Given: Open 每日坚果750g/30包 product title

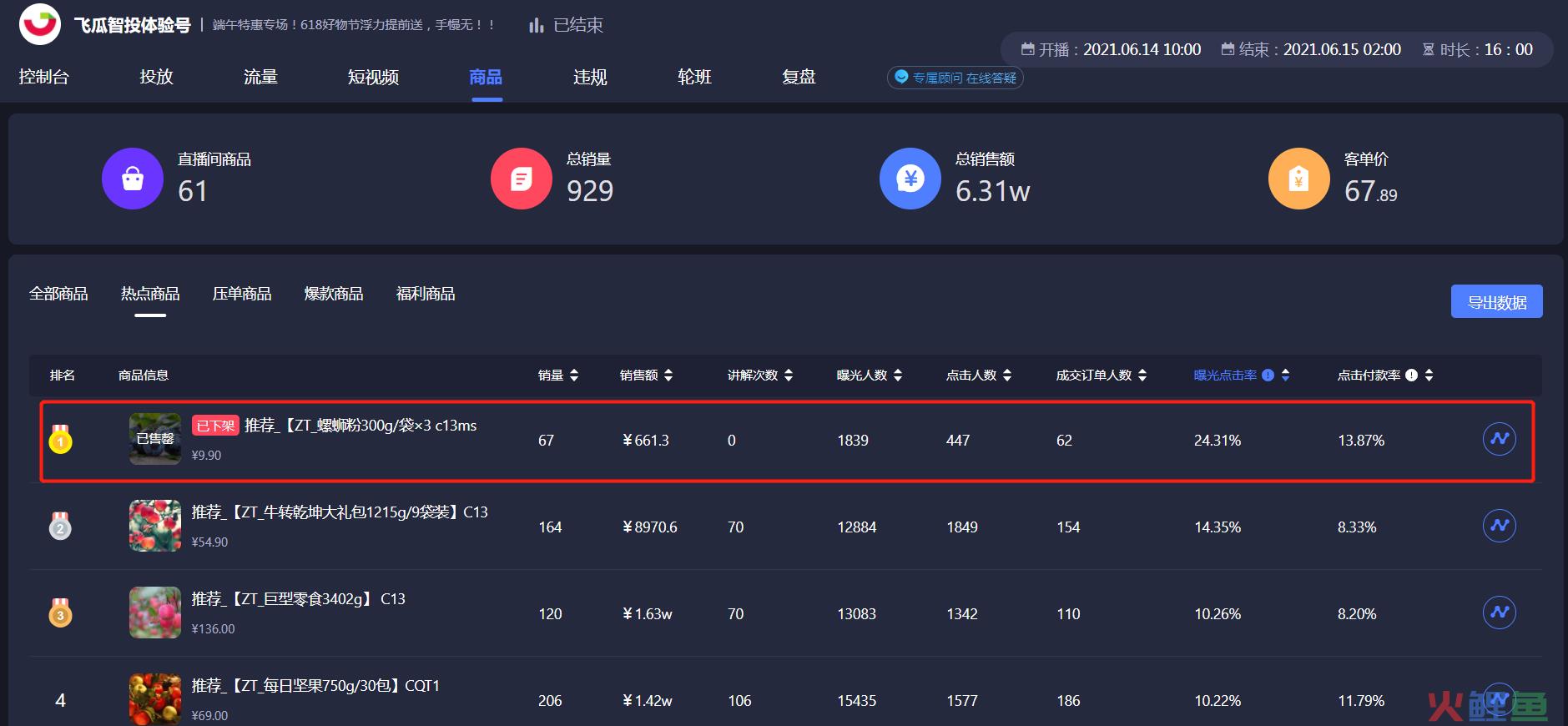Looking at the screenshot, I should [x=315, y=686].
